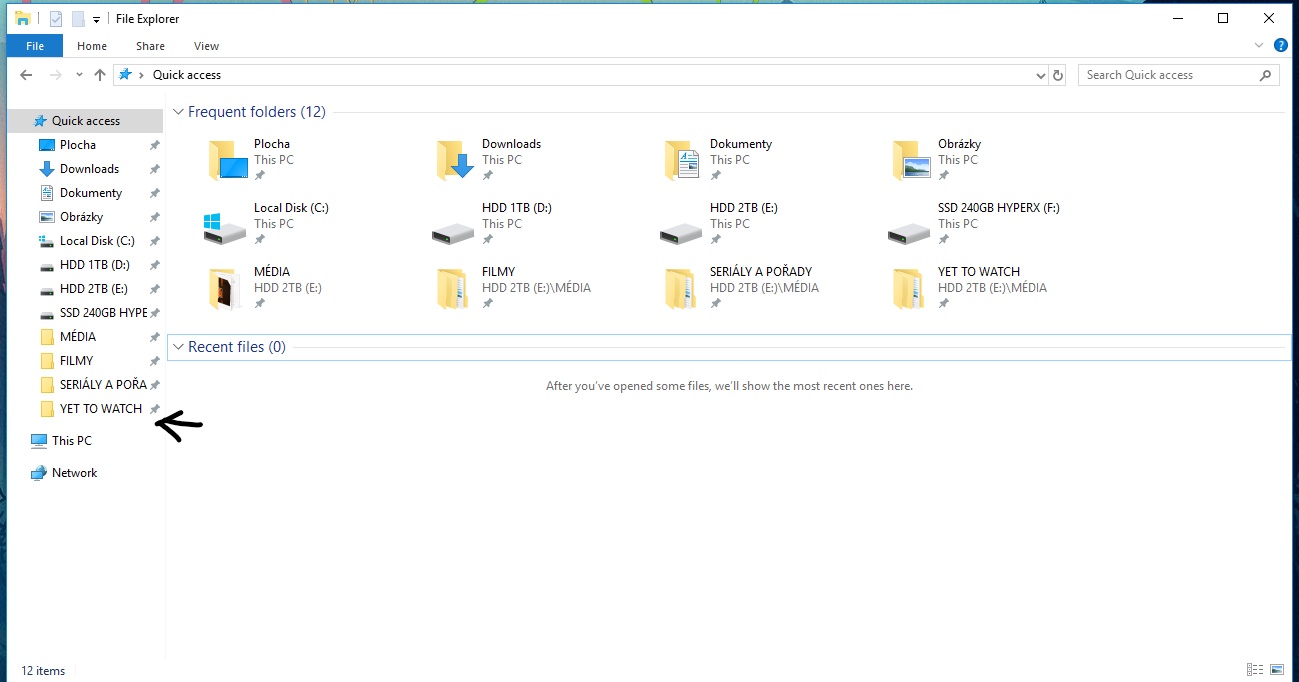
Task: Click the Up directory arrow
Action: 99,75
